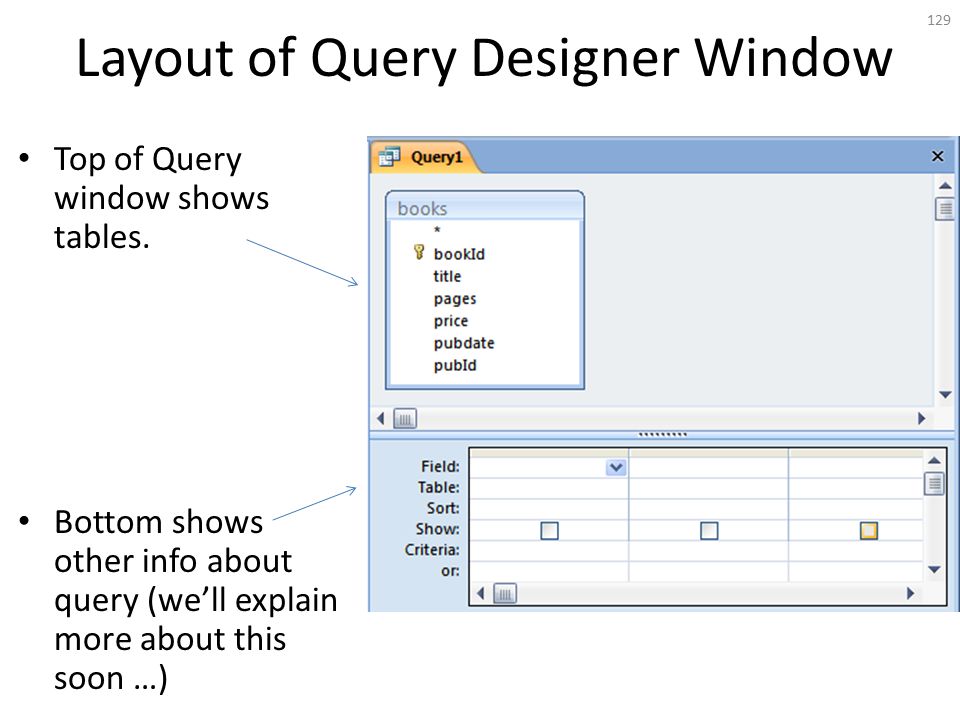
Task: Click the left arrow of design grid horizontal scrollbar
Action: (481, 593)
